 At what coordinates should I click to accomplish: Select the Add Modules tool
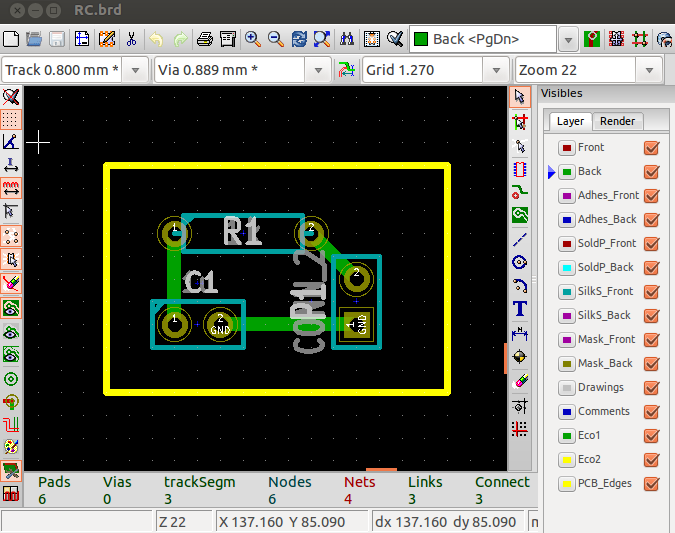(520, 170)
